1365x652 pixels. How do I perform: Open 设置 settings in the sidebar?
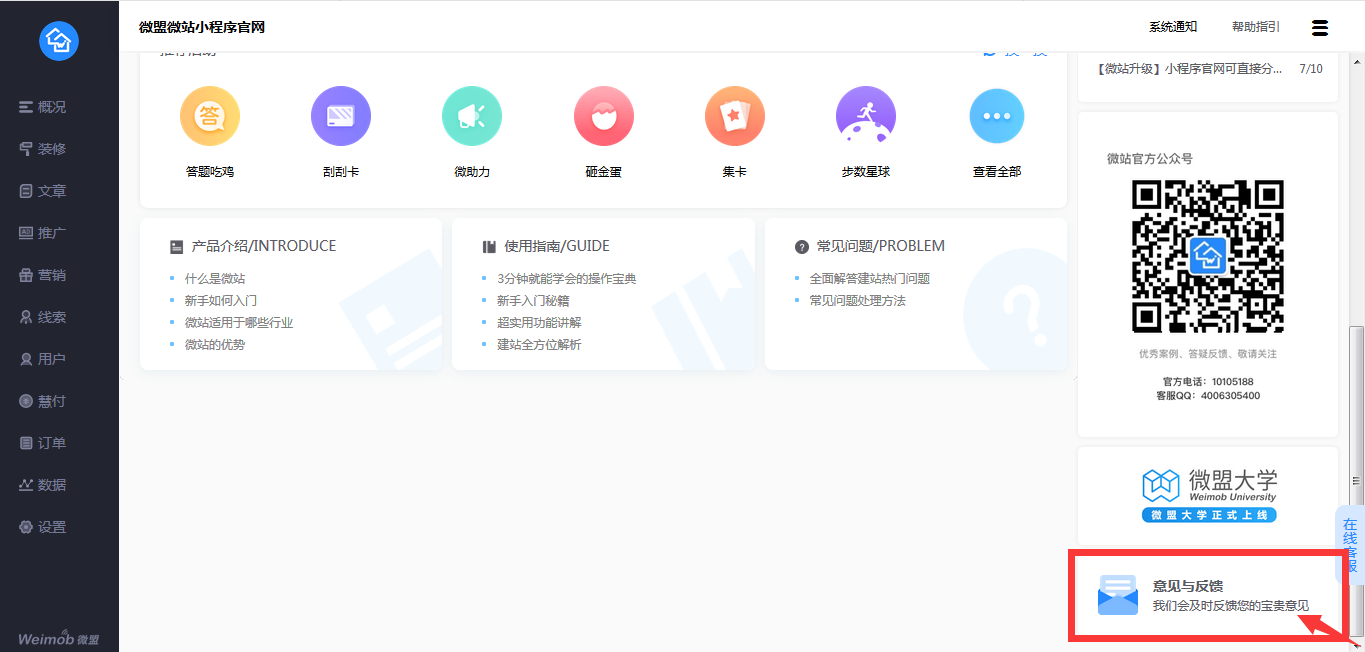[42, 527]
